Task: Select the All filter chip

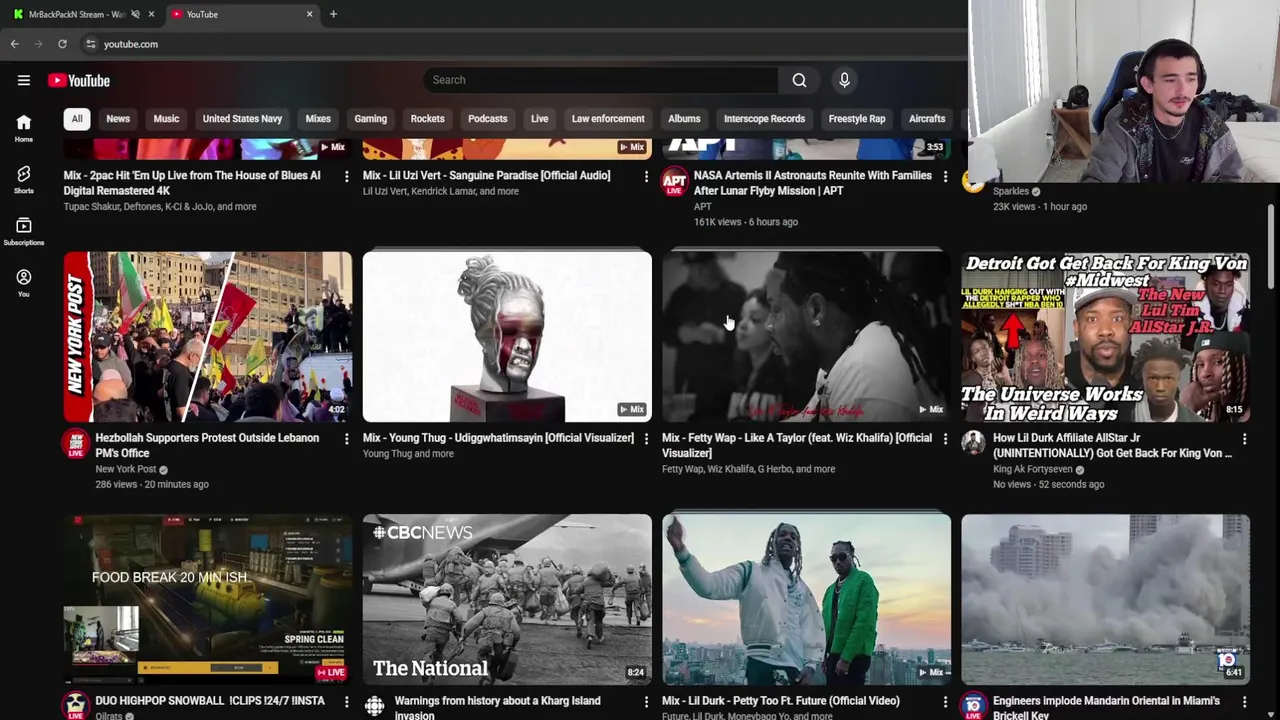Action: point(76,119)
